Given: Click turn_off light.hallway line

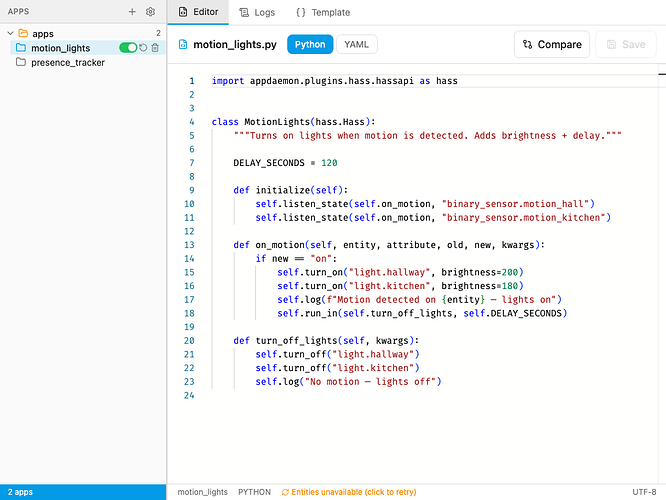Looking at the screenshot, I should (337, 354).
